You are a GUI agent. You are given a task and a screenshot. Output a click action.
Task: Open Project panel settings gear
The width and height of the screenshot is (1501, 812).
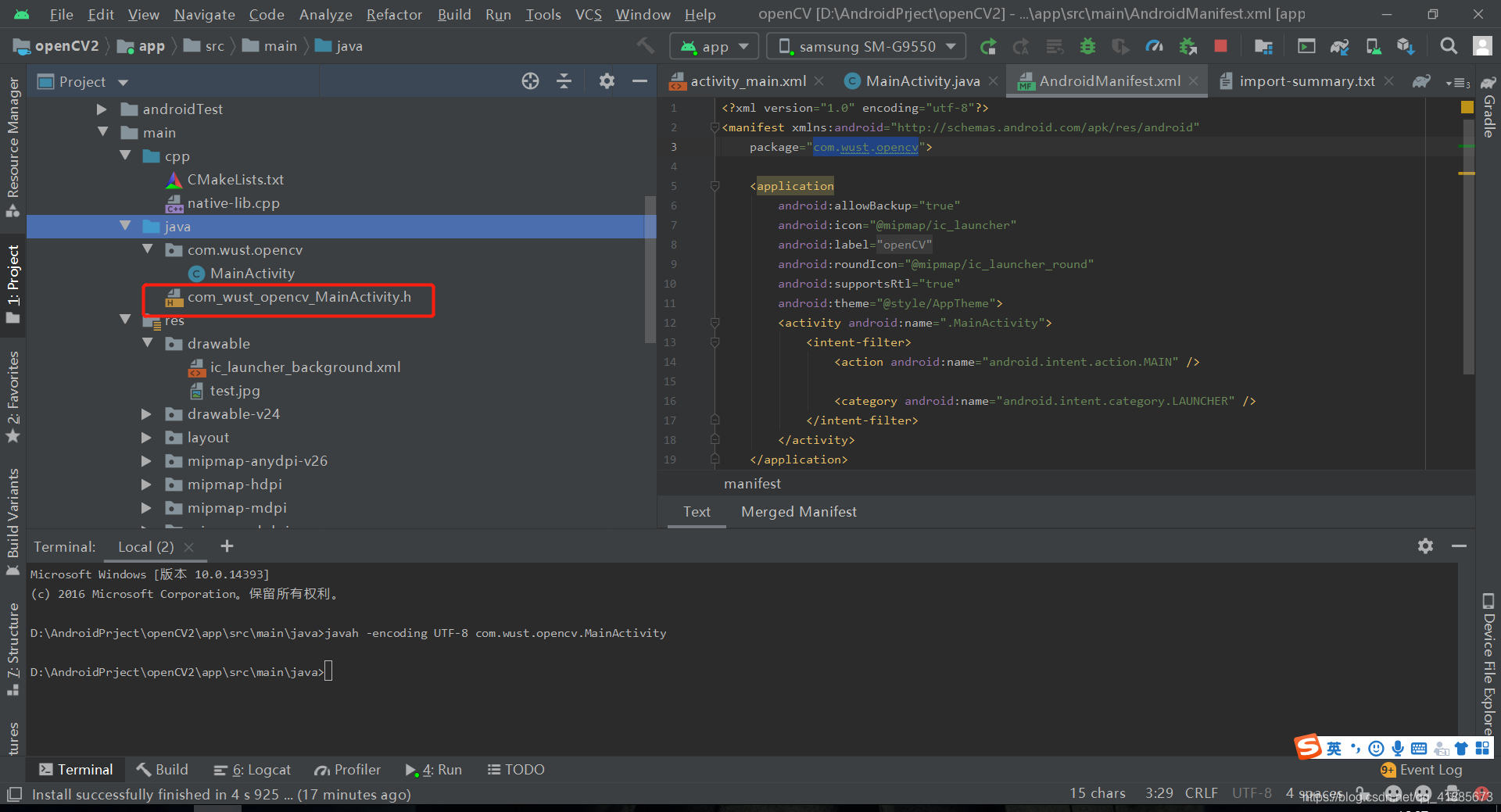[x=607, y=81]
